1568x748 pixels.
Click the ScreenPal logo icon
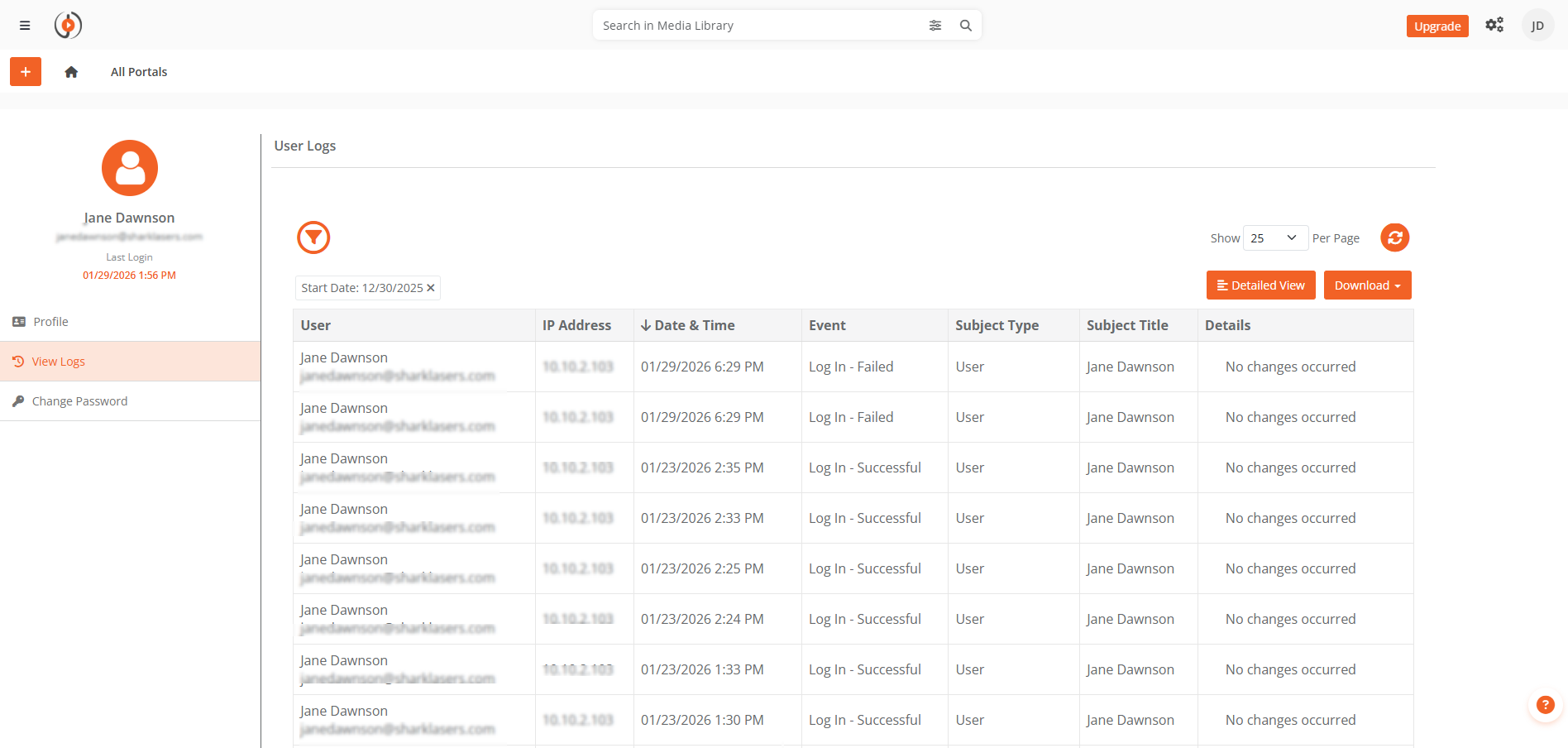(x=68, y=25)
